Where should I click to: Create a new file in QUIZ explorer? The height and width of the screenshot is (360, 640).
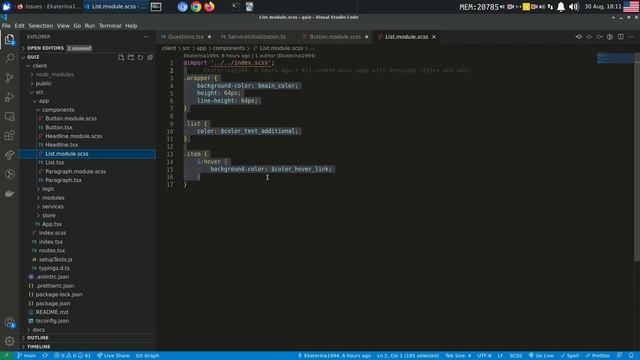click(x=121, y=57)
